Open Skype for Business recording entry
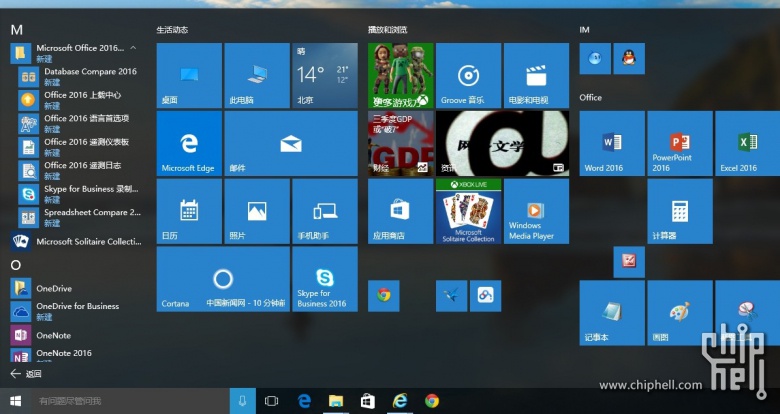 [81, 194]
